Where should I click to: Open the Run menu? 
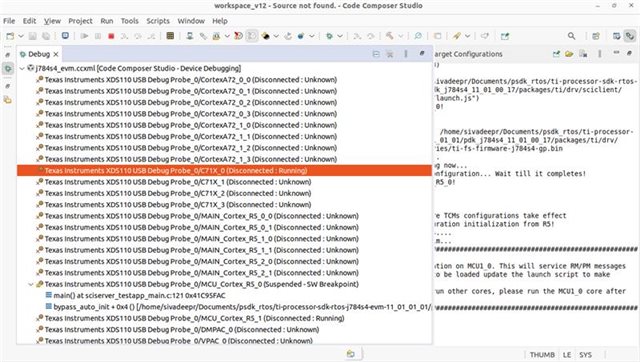[107, 21]
